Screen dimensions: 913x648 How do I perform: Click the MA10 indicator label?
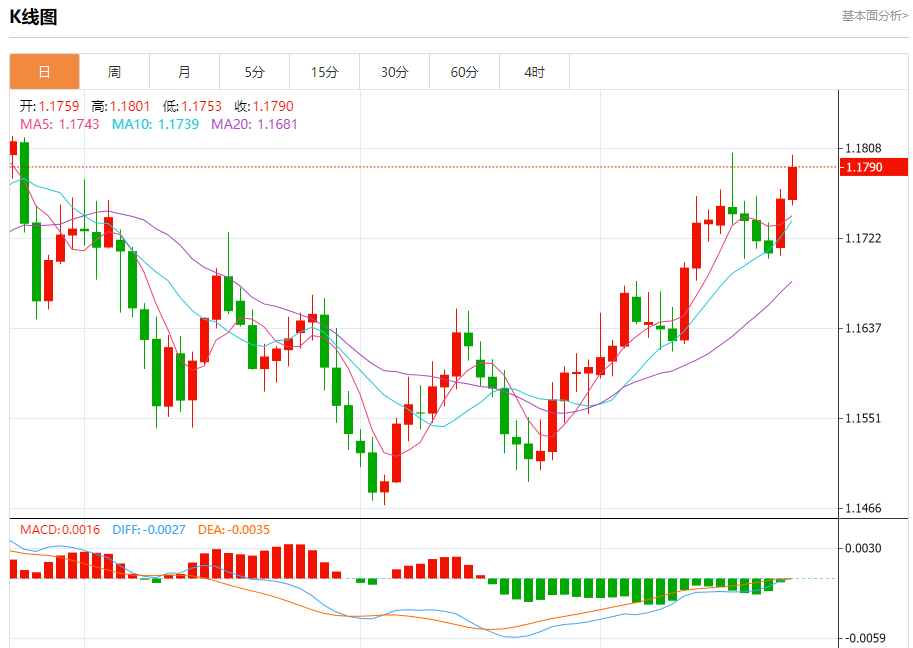(155, 124)
